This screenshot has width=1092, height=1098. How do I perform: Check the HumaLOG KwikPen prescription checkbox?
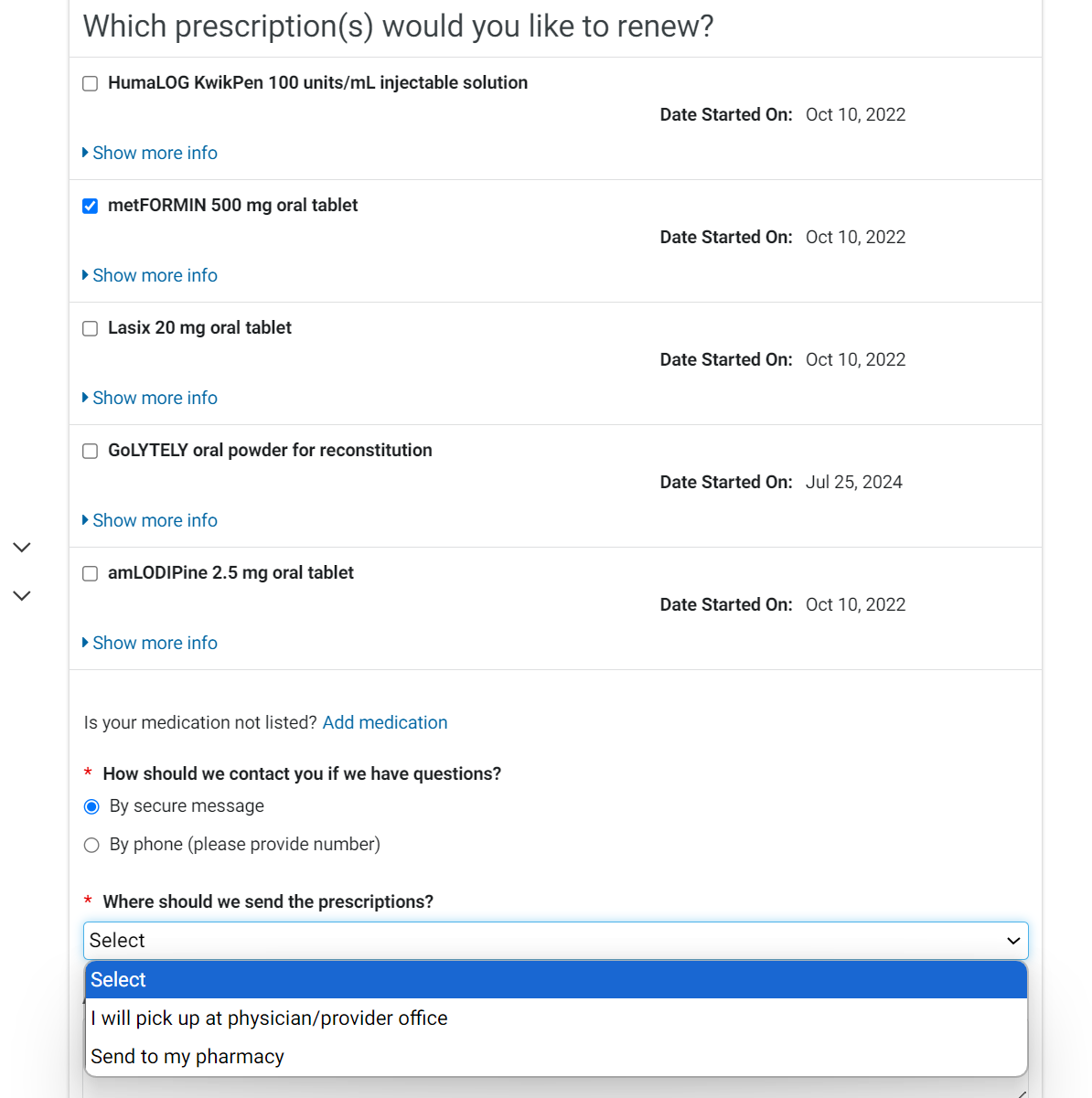(91, 84)
